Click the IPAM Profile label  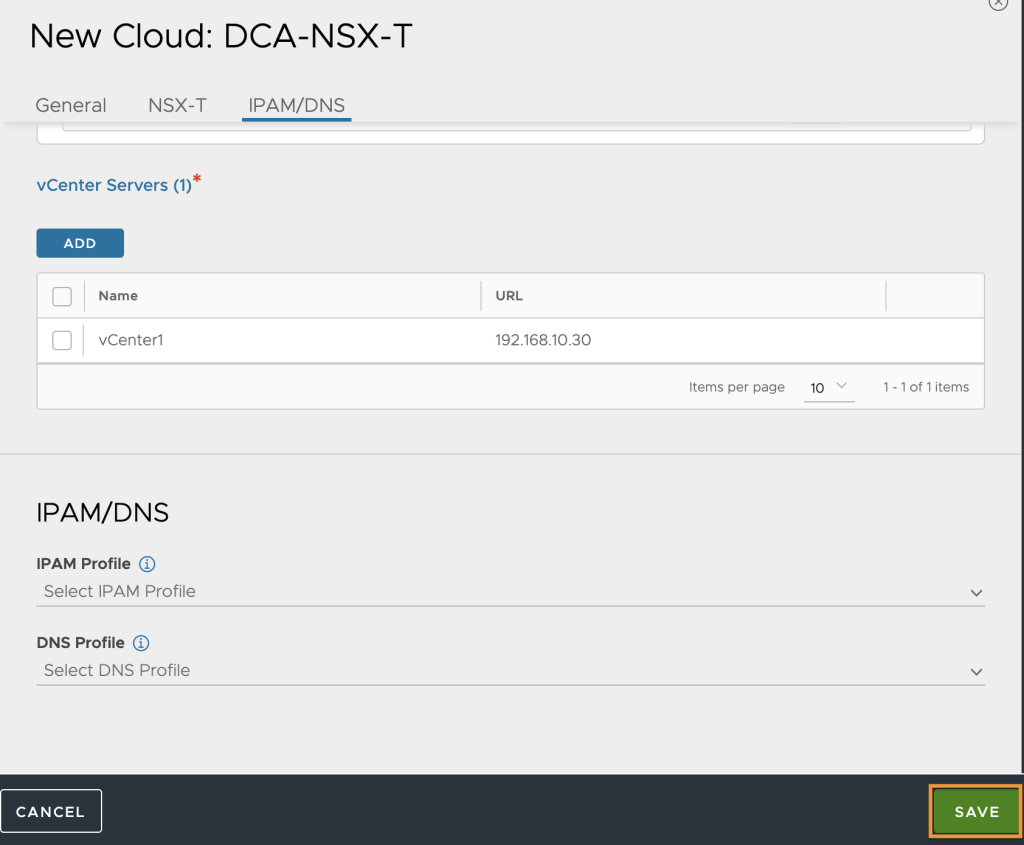(x=84, y=564)
